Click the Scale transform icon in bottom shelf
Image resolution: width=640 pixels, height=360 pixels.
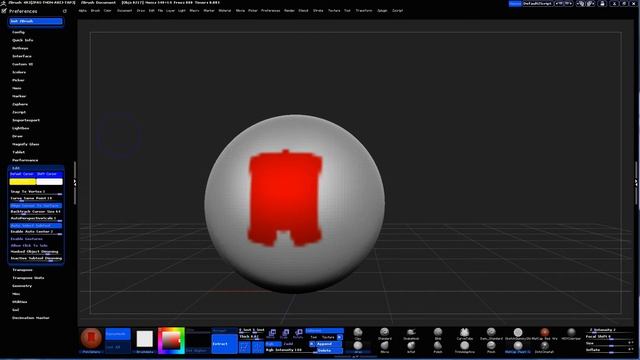point(285,333)
